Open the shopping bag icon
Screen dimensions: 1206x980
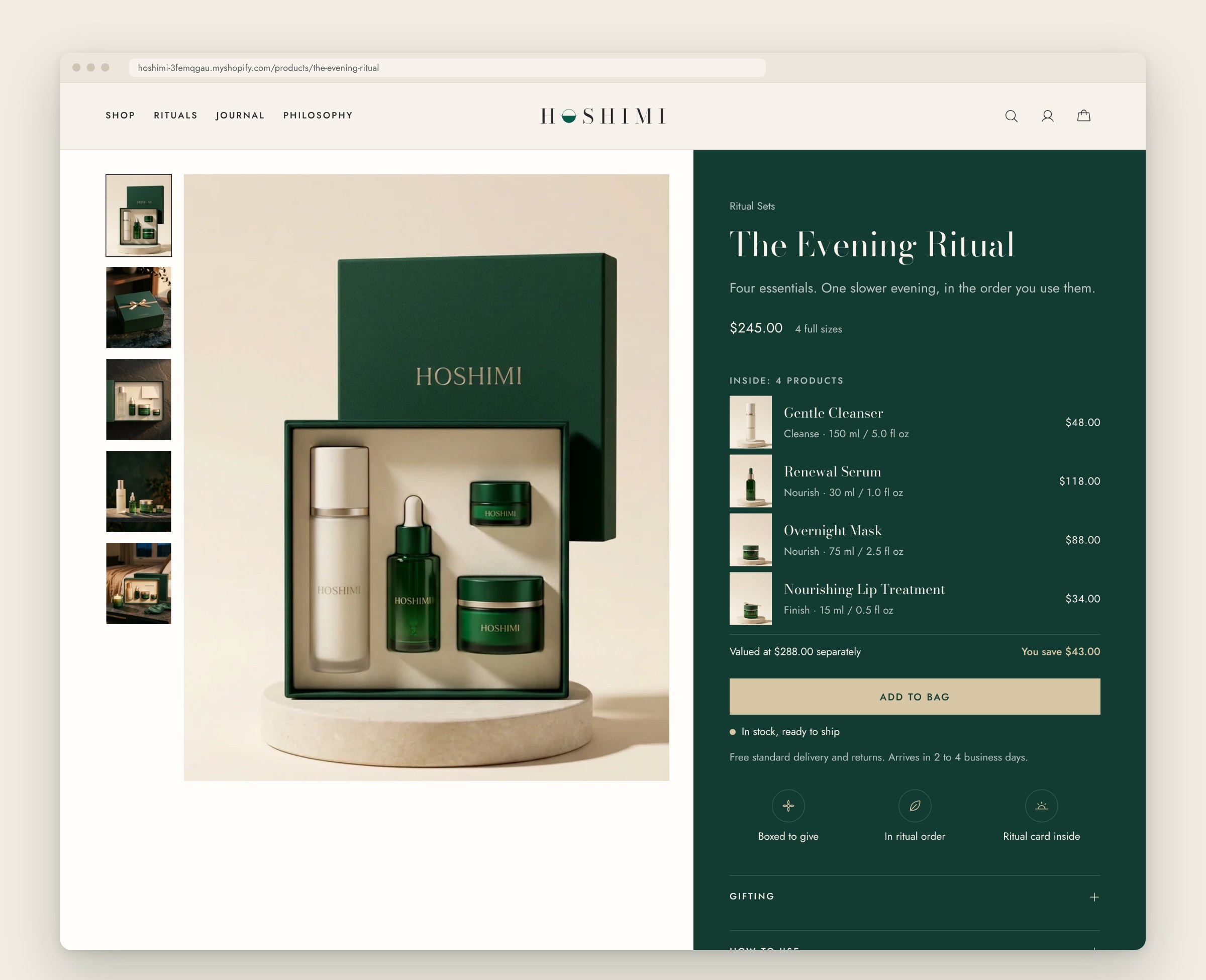[1083, 116]
